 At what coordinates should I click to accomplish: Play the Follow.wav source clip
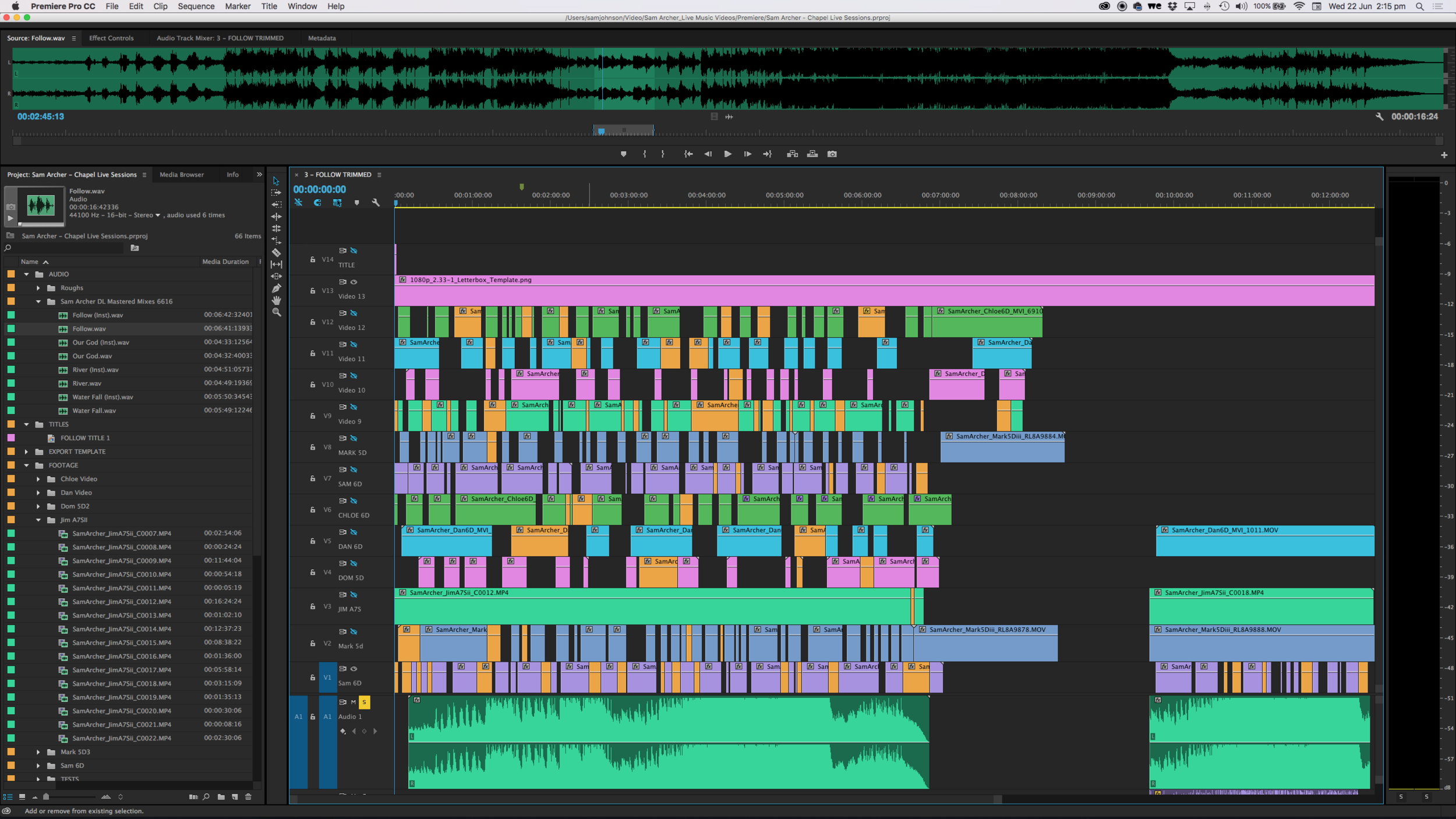727,154
